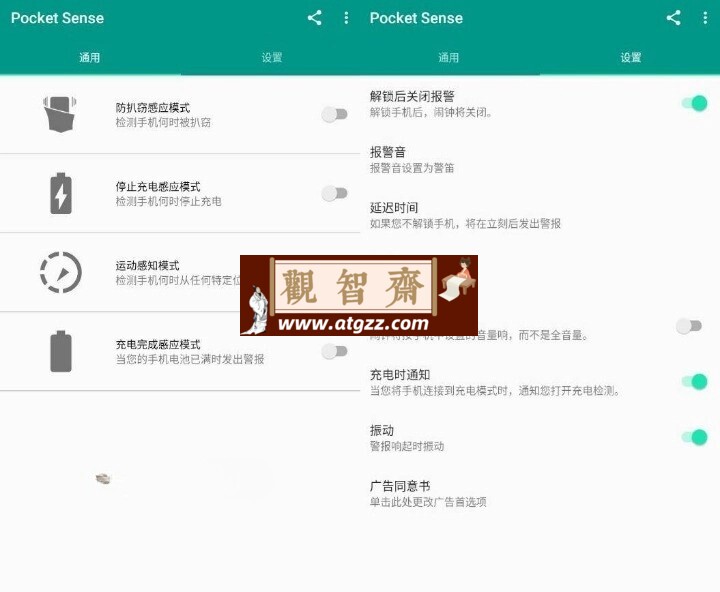720x592 pixels.
Task: Open 报警音 setting
Action: (540, 159)
